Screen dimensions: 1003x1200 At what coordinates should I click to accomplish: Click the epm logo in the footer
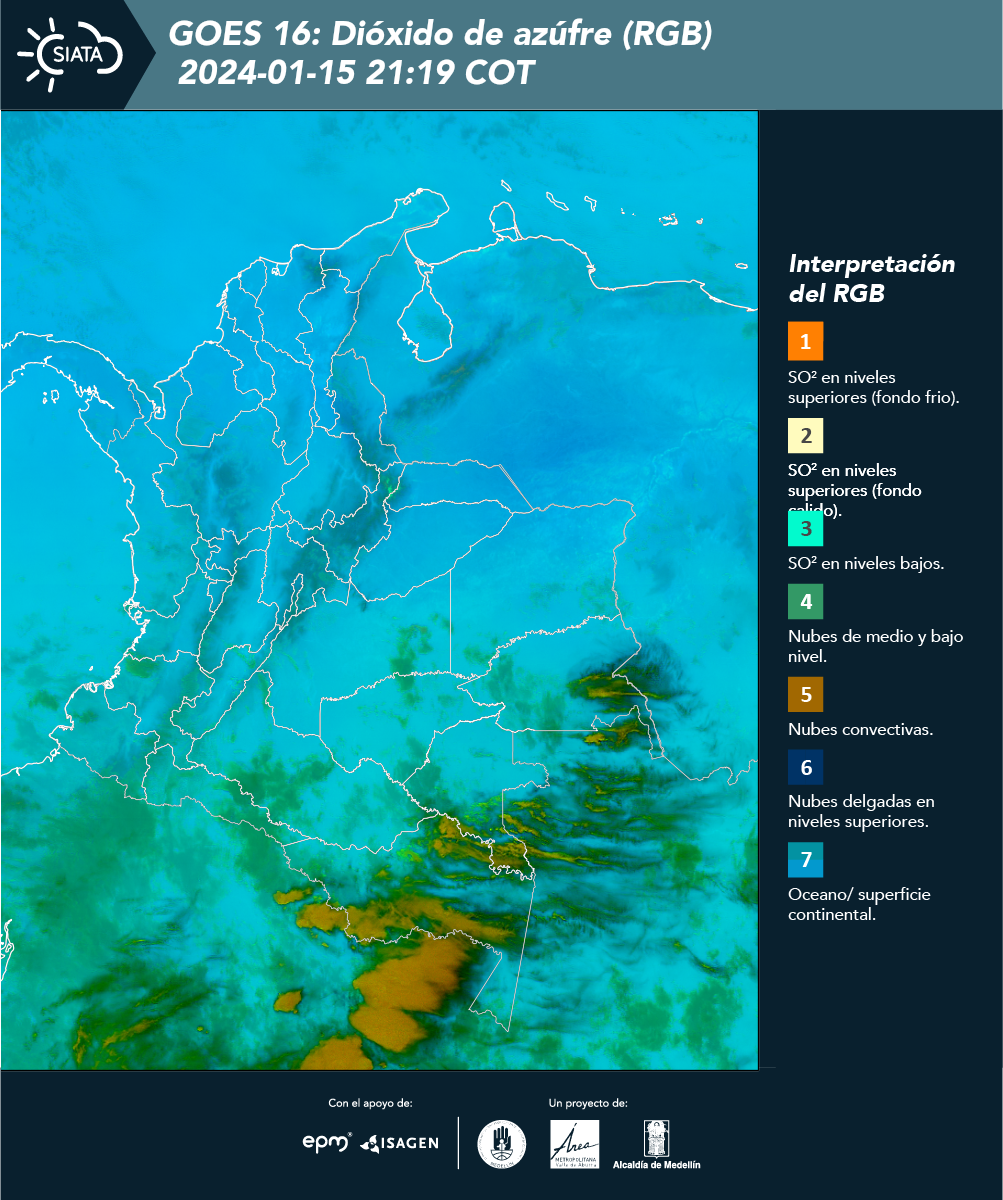328,1141
